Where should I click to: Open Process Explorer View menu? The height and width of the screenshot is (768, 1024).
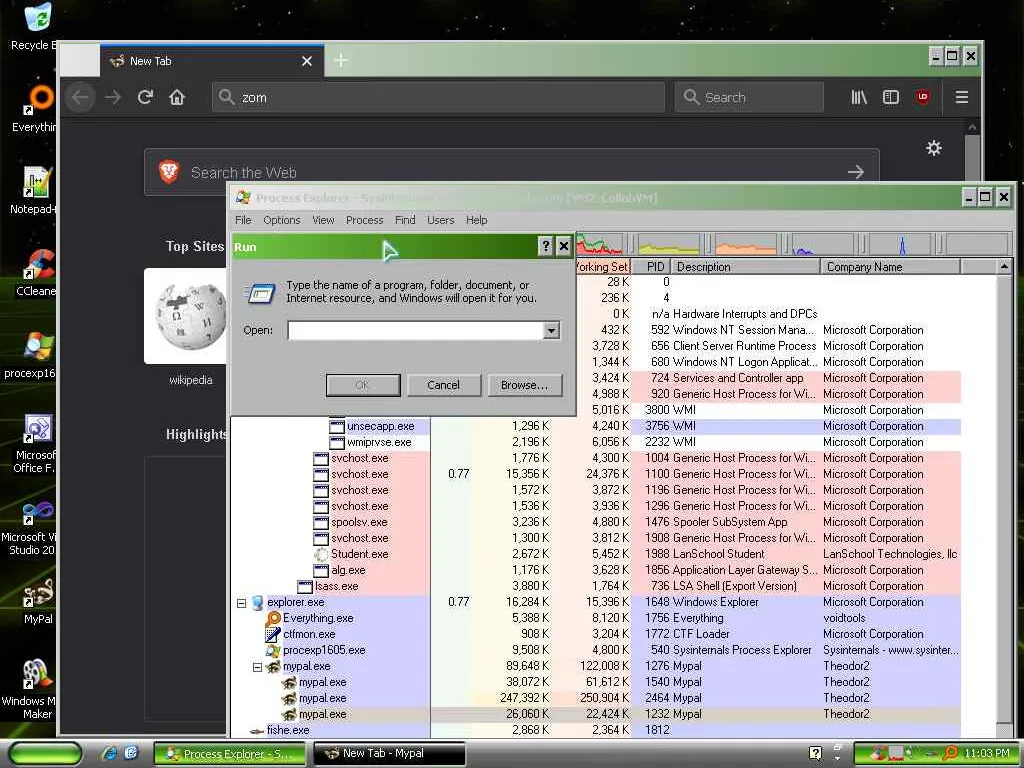323,220
